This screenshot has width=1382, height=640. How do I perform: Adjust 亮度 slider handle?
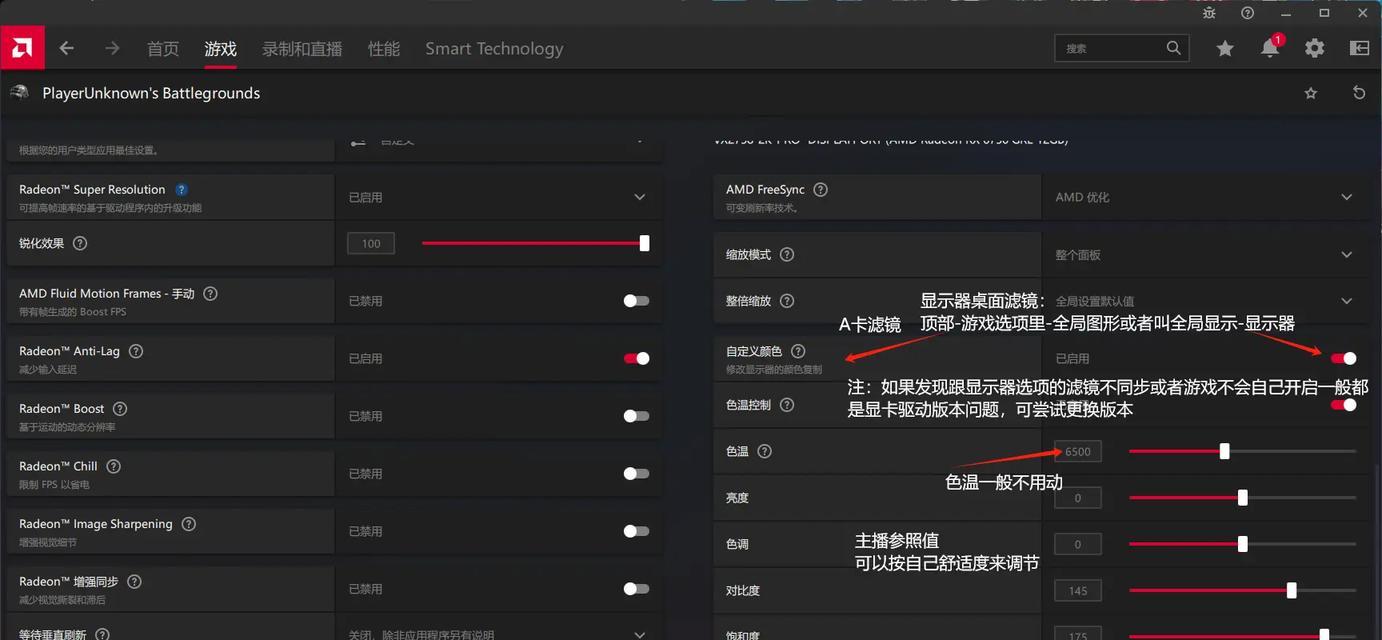[1242, 497]
